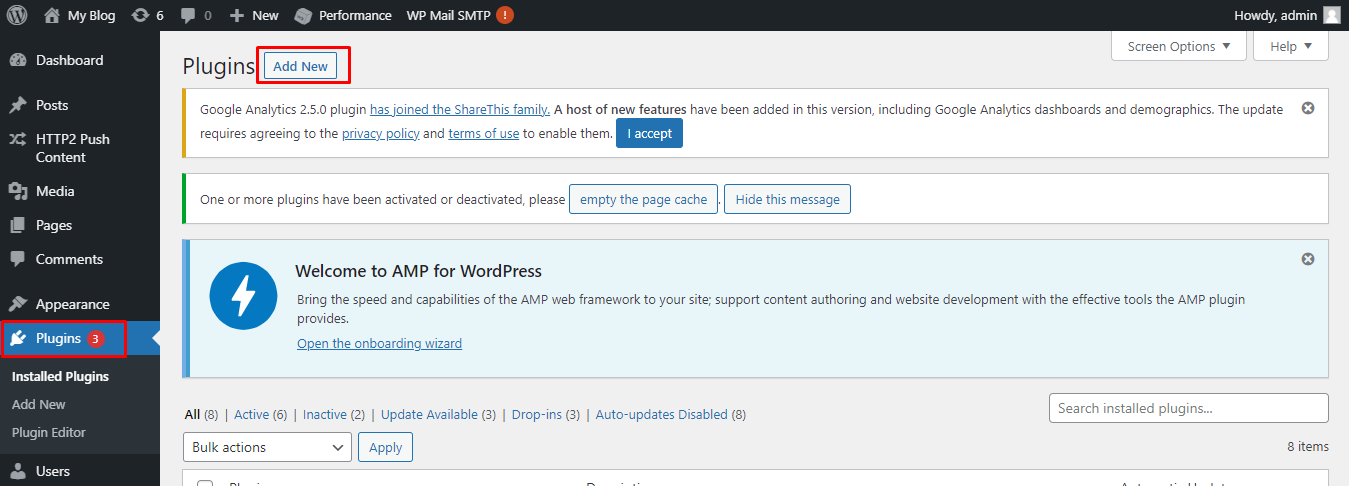Dismiss the Google Analytics notice

coord(1308,108)
